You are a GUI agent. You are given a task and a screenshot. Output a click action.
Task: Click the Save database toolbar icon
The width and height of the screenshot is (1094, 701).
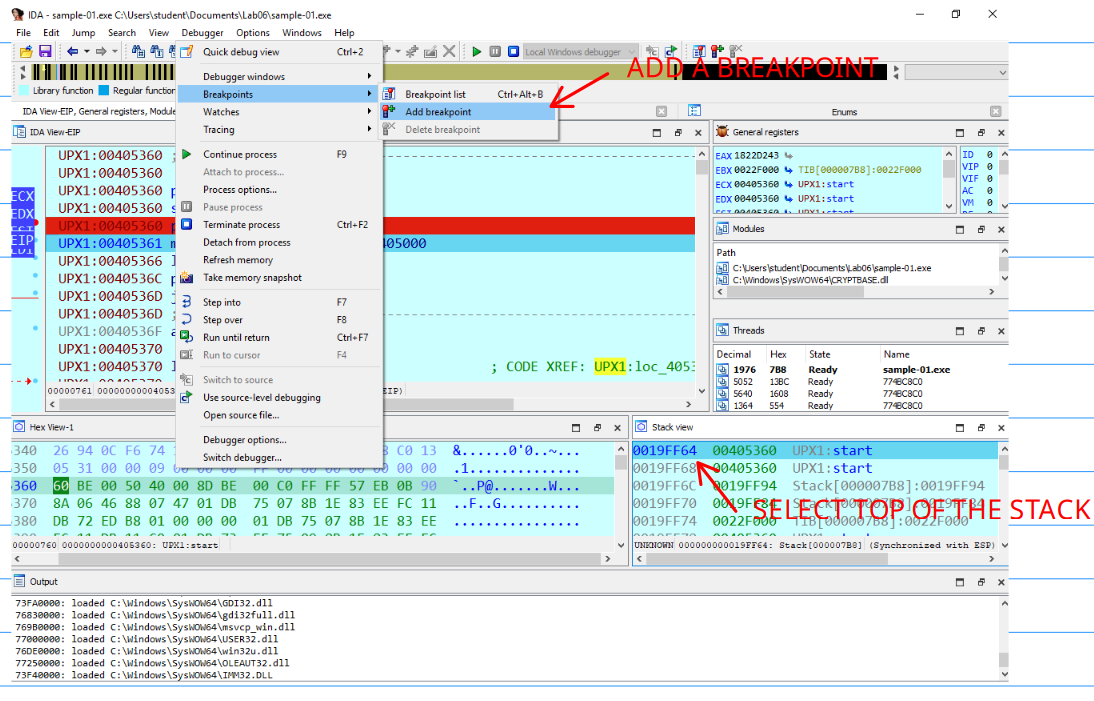pyautogui.click(x=45, y=52)
